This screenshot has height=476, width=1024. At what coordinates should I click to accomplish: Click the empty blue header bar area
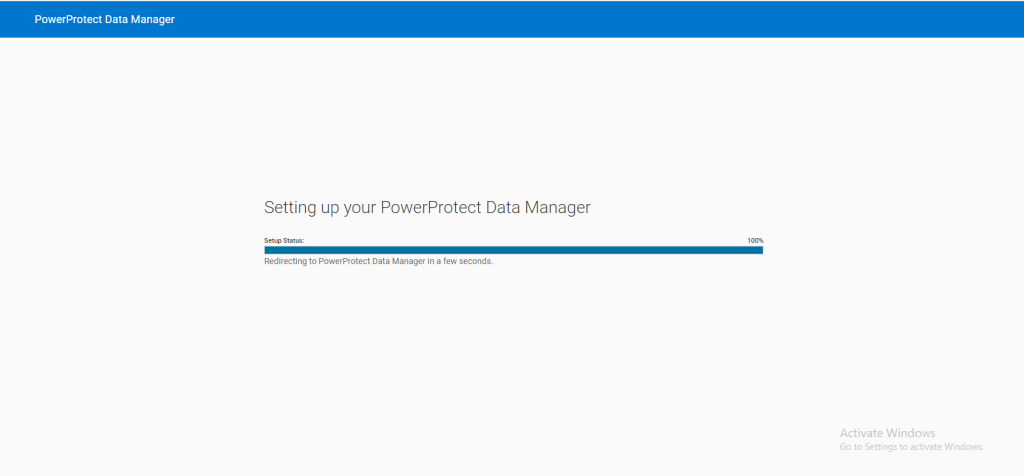click(x=600, y=19)
